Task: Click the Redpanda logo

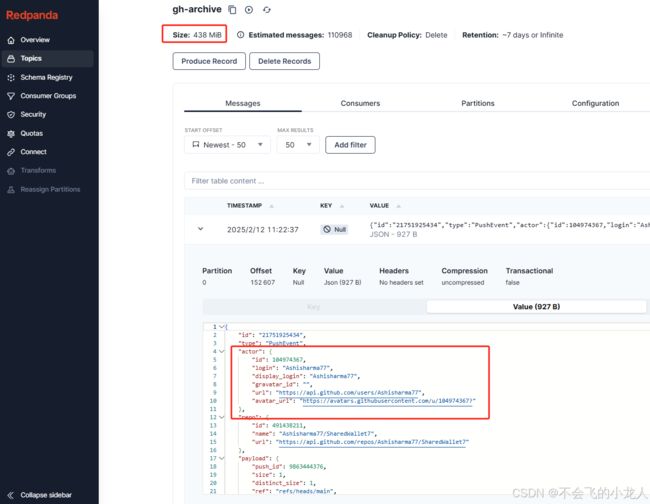Action: click(32, 15)
